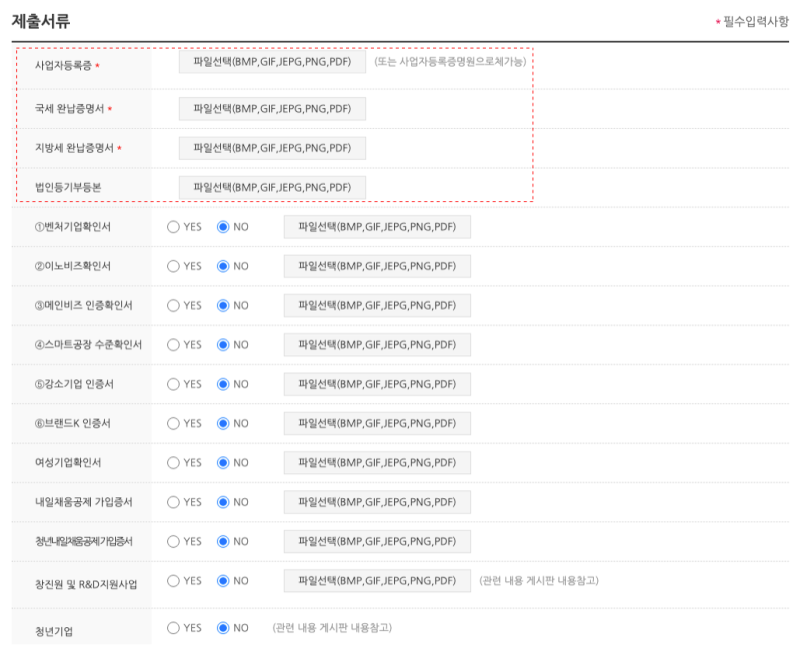The height and width of the screenshot is (655, 800).
Task: Choose file for 지방세 완납증명서
Action: coord(272,148)
